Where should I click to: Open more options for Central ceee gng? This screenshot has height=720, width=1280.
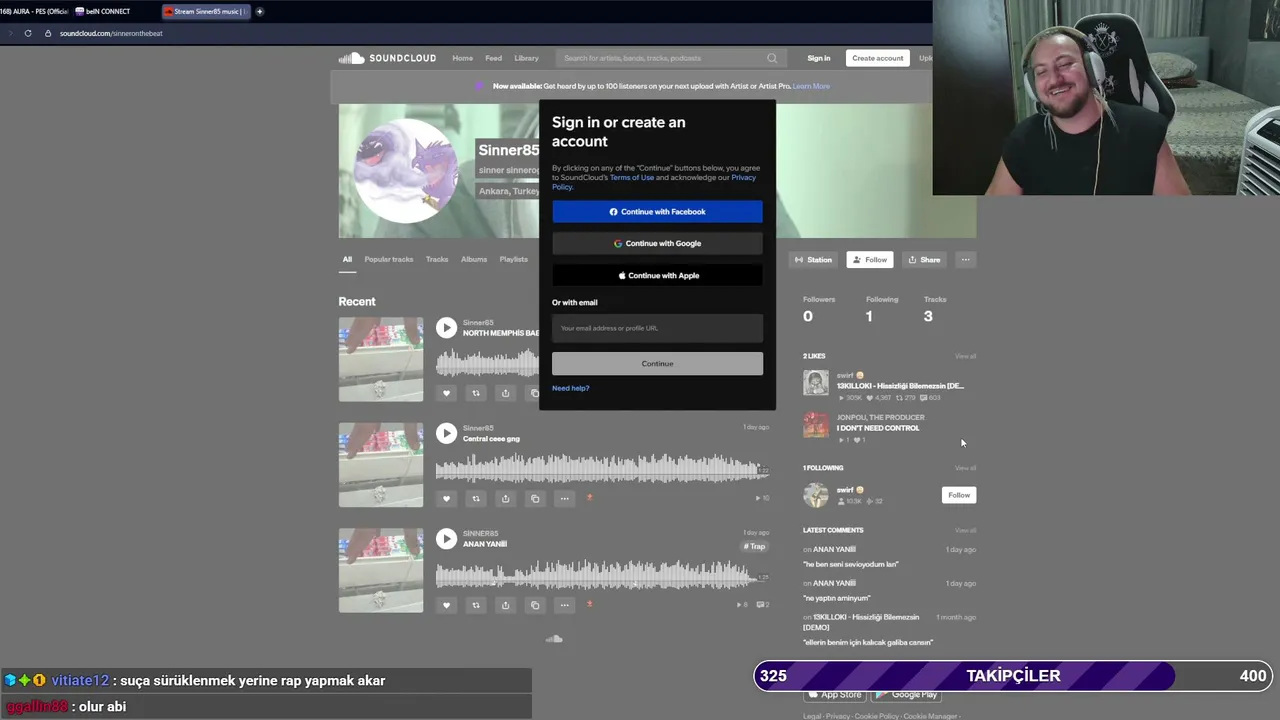[564, 498]
